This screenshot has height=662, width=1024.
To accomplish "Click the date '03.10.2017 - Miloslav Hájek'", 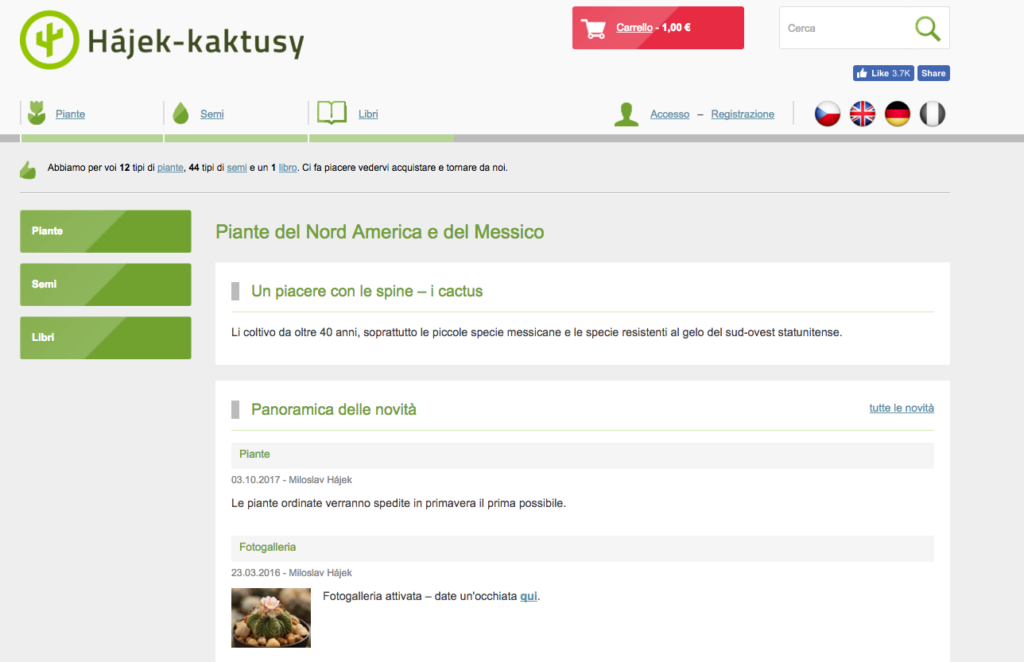I will click(x=291, y=480).
